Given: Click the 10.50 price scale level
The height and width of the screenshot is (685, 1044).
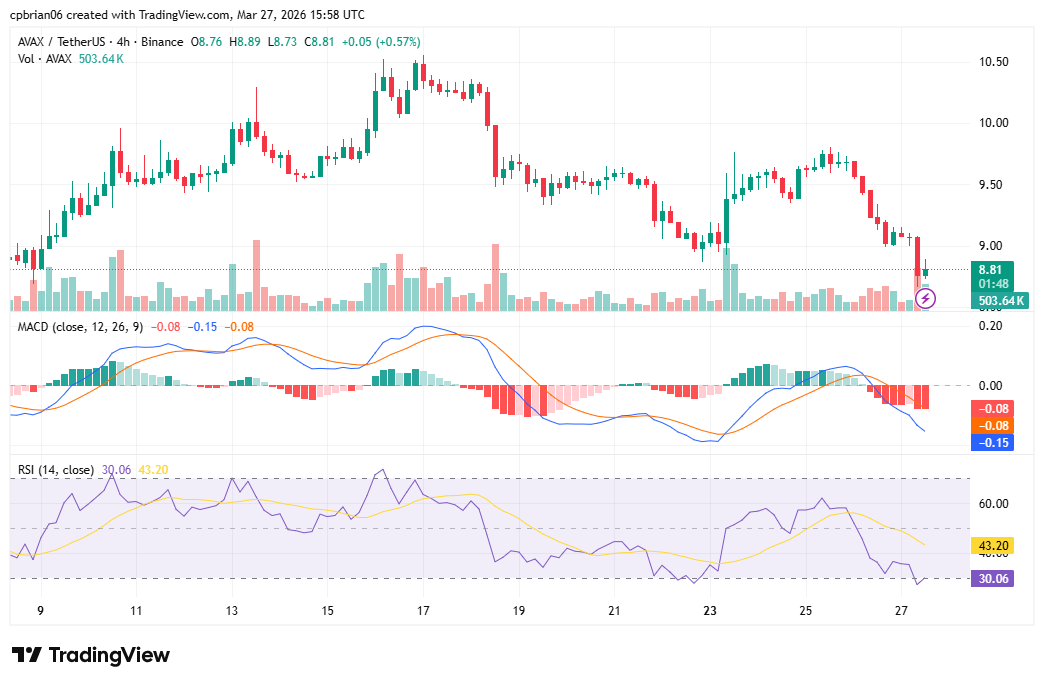Looking at the screenshot, I should 993,62.
